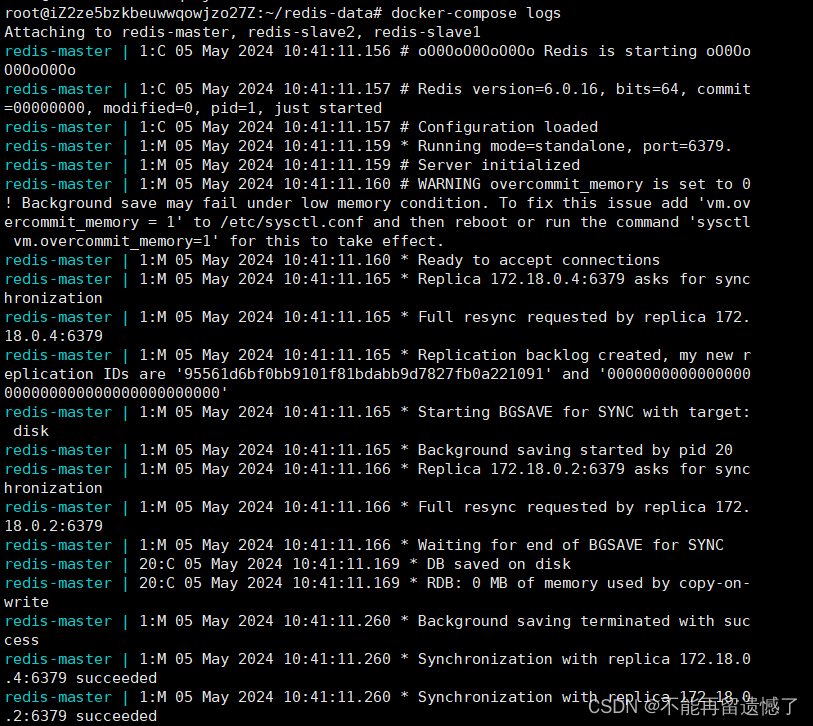Click 'WARNING overcommit_memory is set to 0'
This screenshot has height=726, width=813.
584,184
